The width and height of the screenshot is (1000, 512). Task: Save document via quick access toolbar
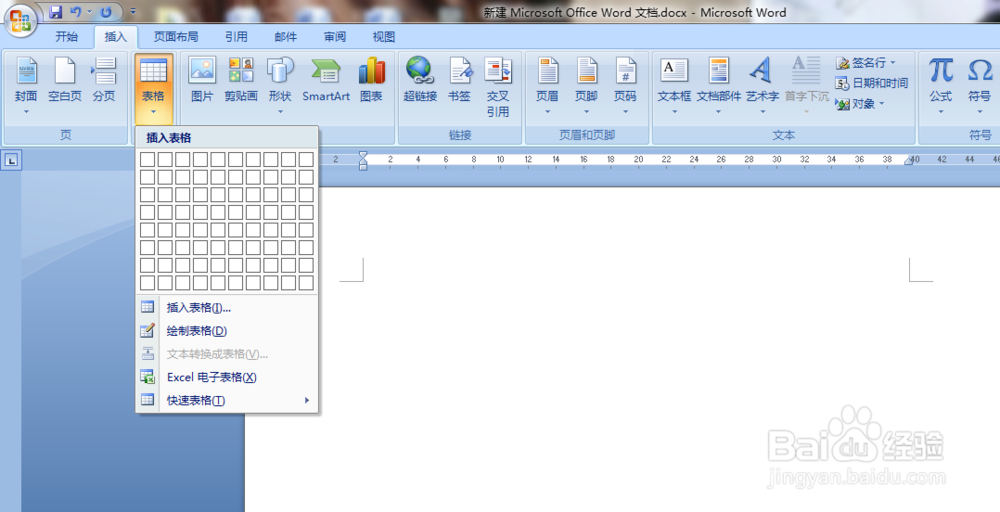[x=56, y=11]
